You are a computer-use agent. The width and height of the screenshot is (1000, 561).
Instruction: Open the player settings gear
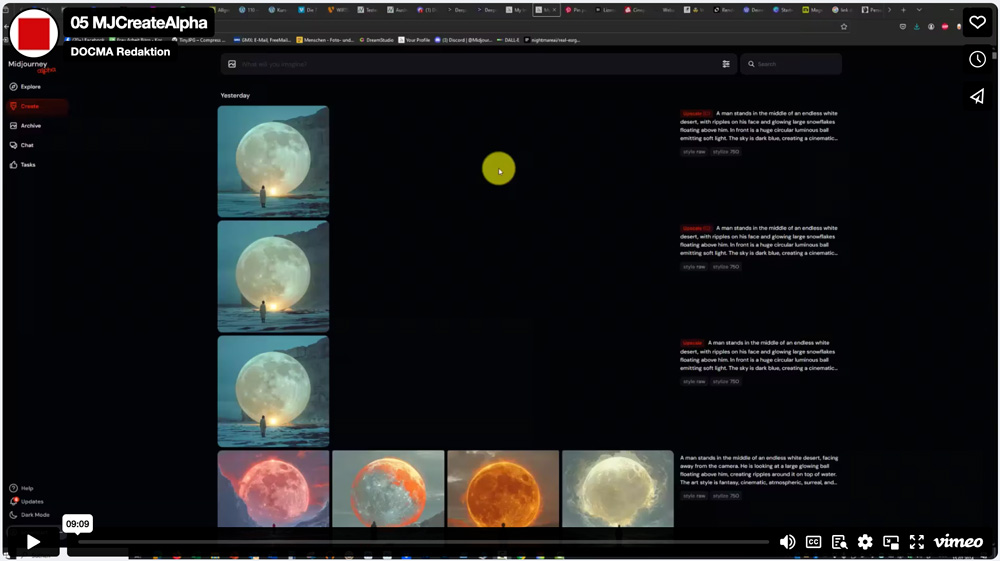tap(865, 542)
